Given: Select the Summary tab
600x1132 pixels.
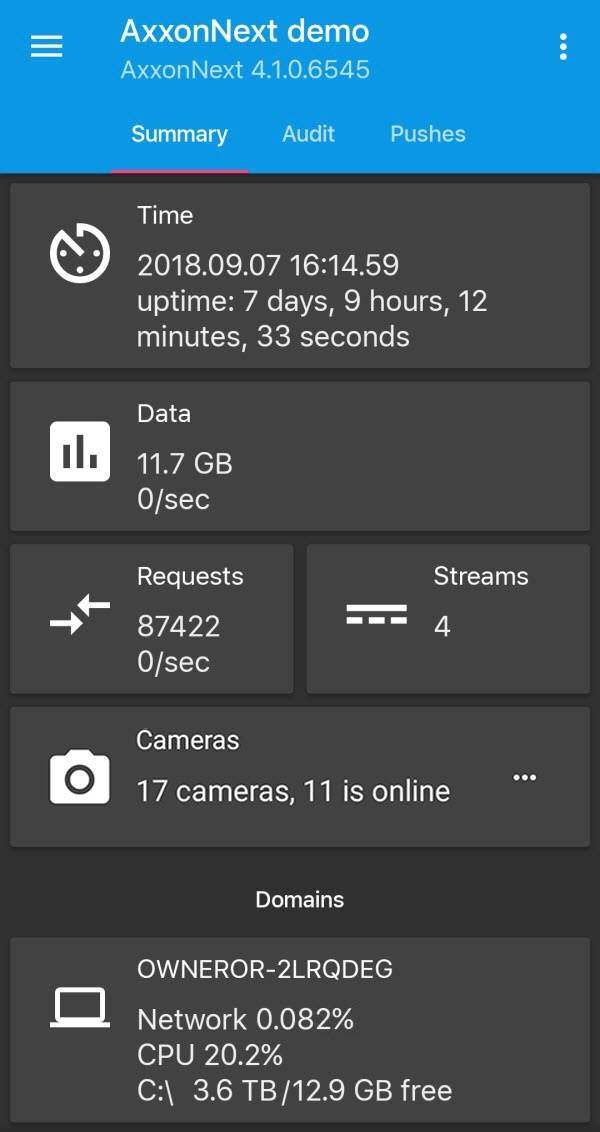Looking at the screenshot, I should click(180, 134).
